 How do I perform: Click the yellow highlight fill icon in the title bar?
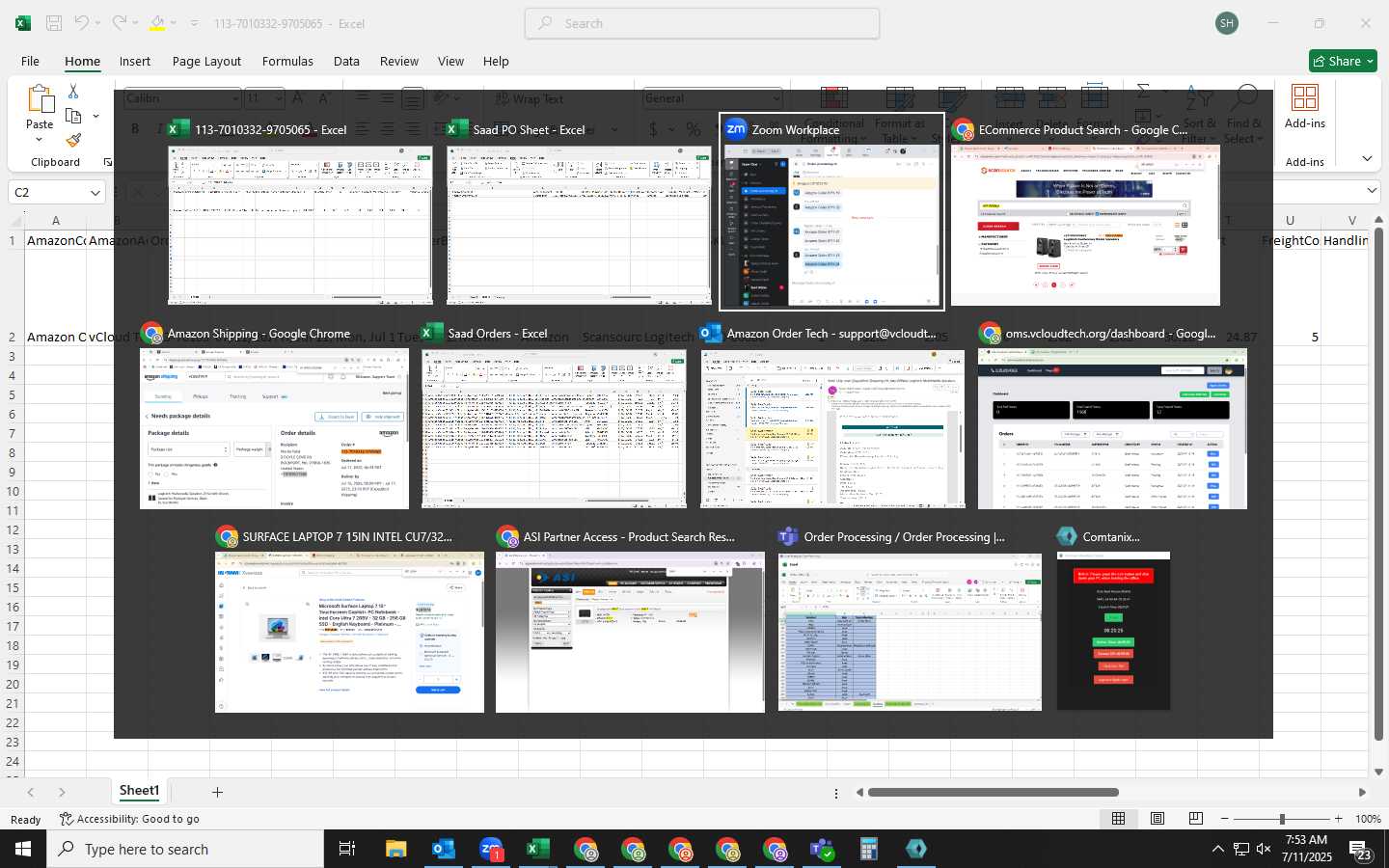[x=157, y=23]
